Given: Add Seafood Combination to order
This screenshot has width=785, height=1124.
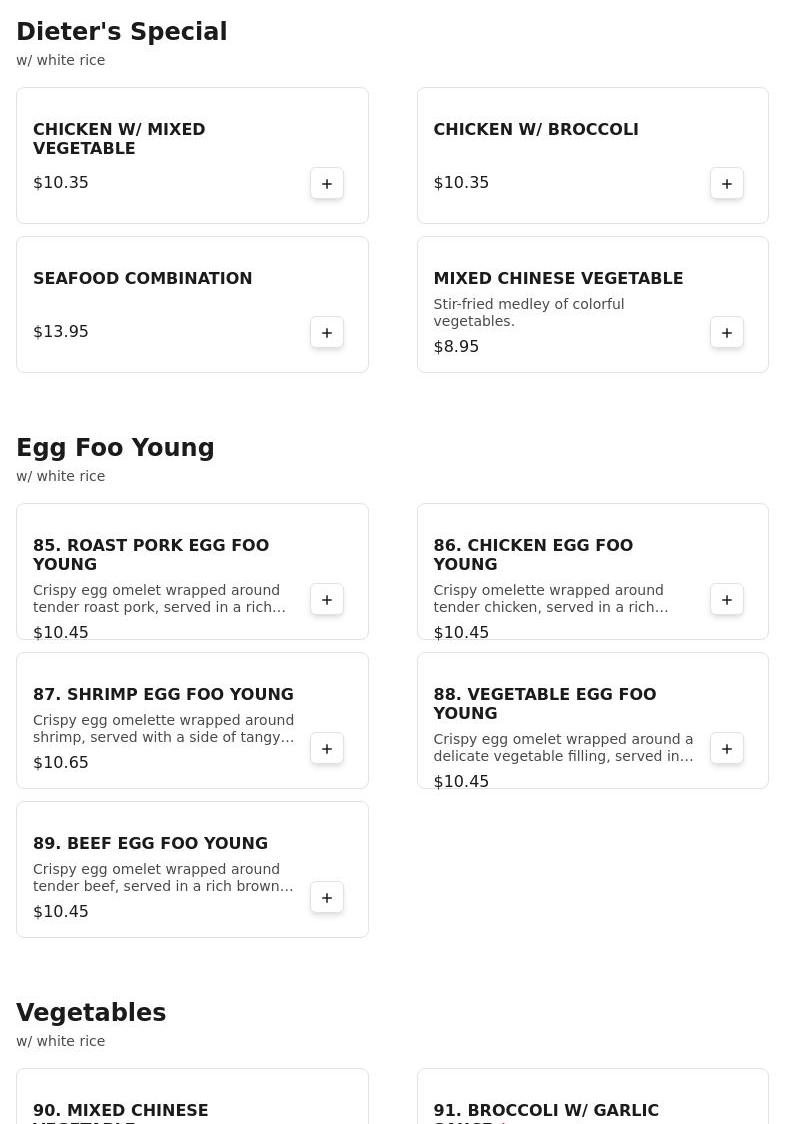Looking at the screenshot, I should coord(327,333).
